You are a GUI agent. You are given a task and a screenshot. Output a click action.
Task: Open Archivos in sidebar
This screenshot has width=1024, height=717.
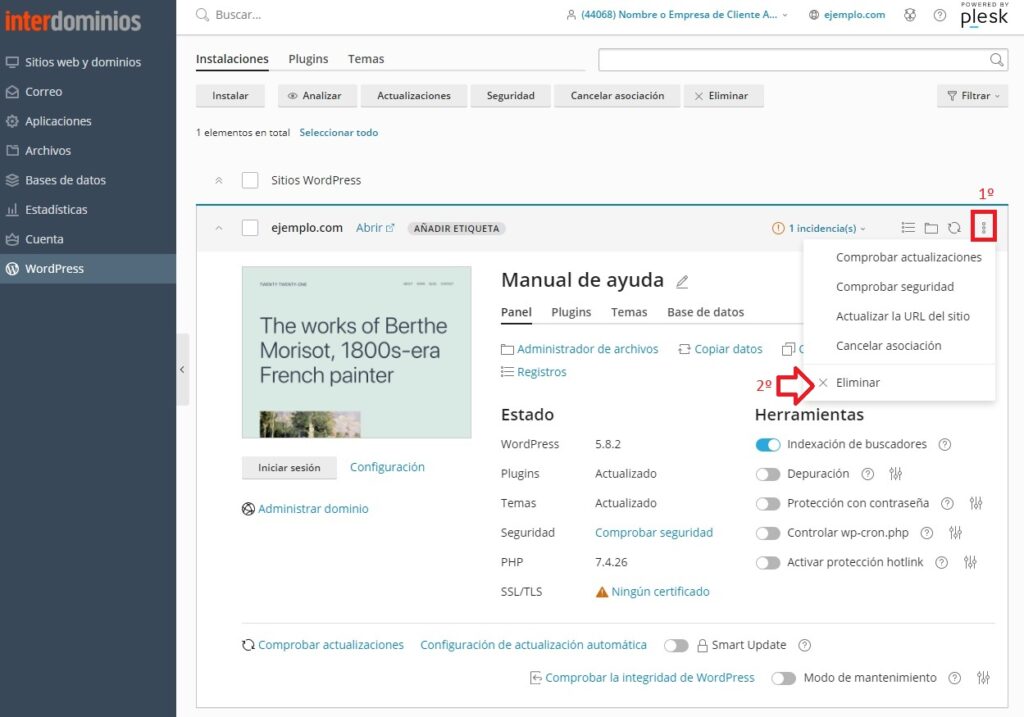(x=48, y=151)
